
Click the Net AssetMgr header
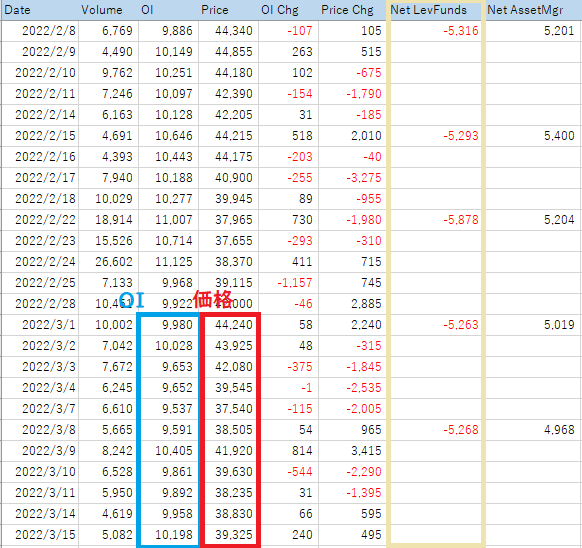(x=533, y=10)
